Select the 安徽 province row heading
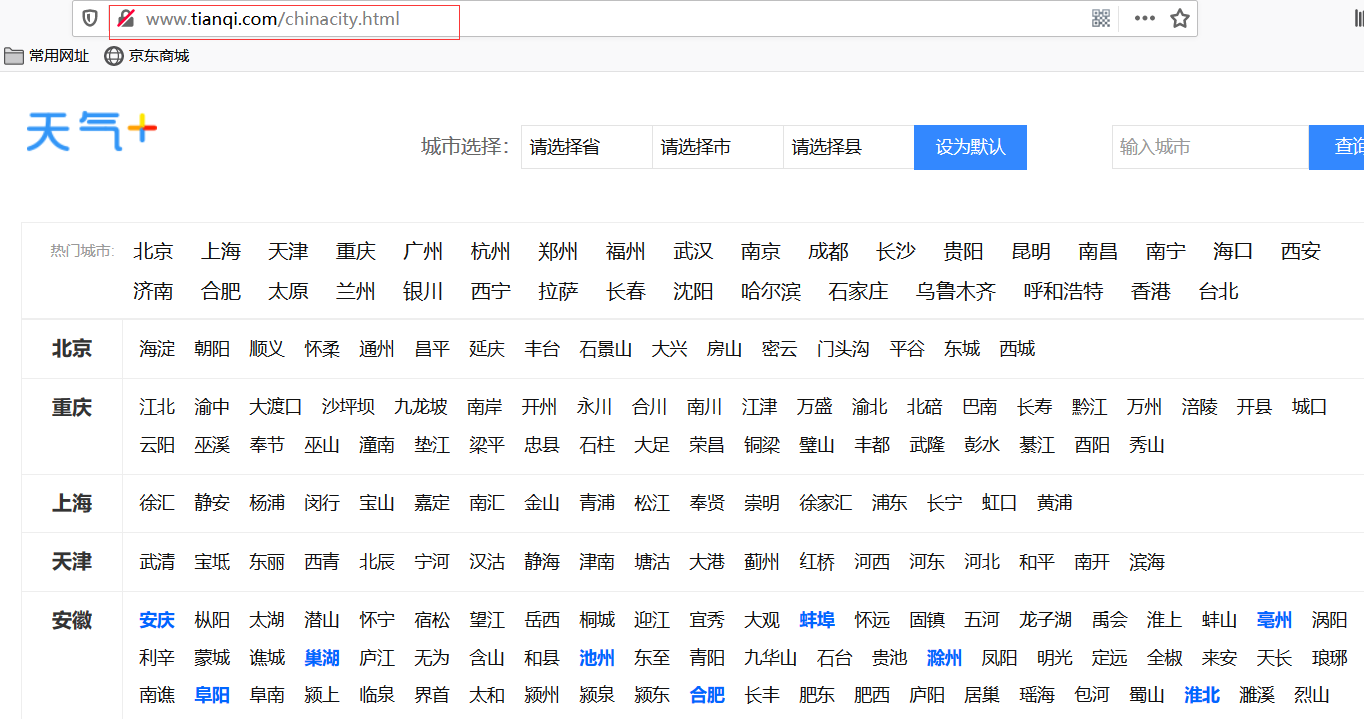 tap(72, 620)
